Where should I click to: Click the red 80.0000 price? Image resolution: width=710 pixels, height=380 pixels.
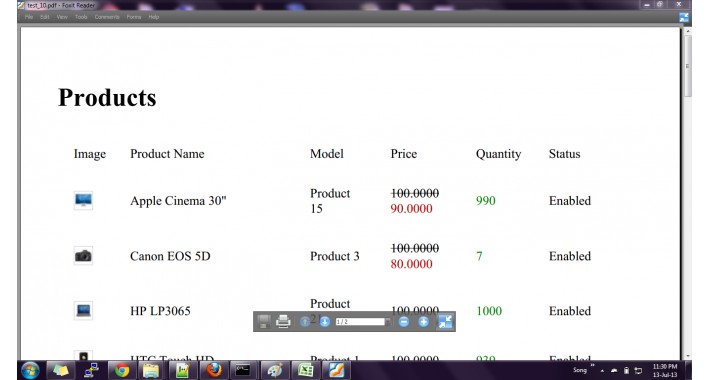click(411, 264)
